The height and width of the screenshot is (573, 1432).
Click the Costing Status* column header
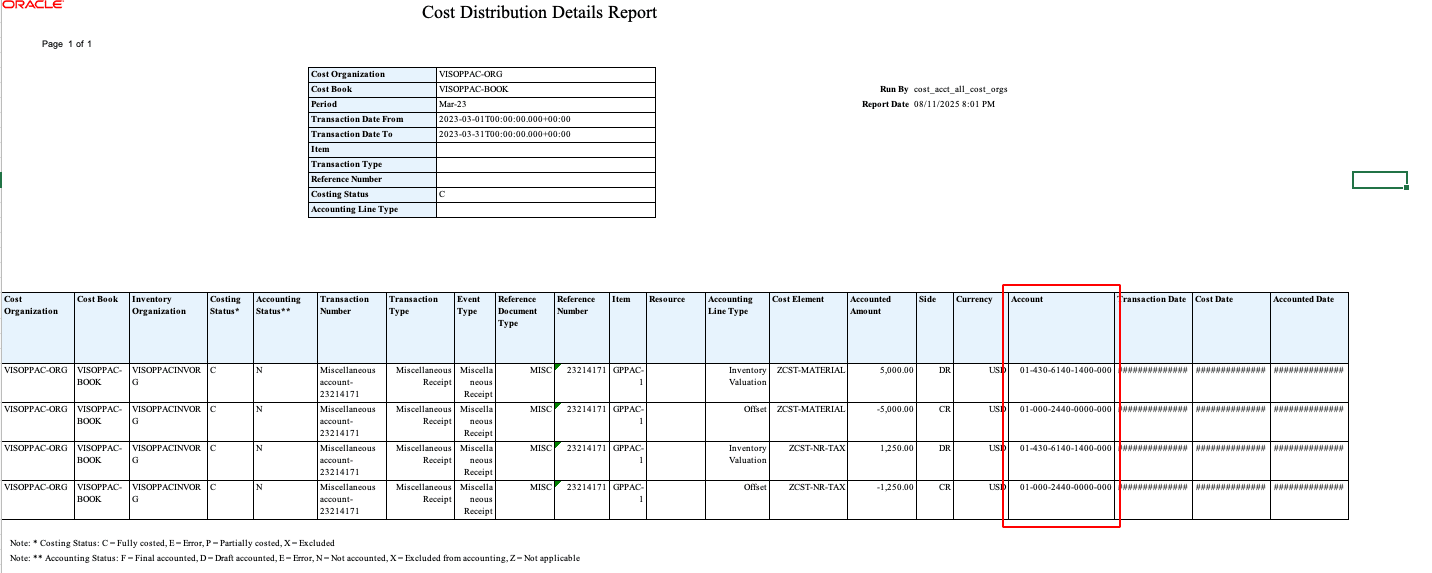point(230,327)
